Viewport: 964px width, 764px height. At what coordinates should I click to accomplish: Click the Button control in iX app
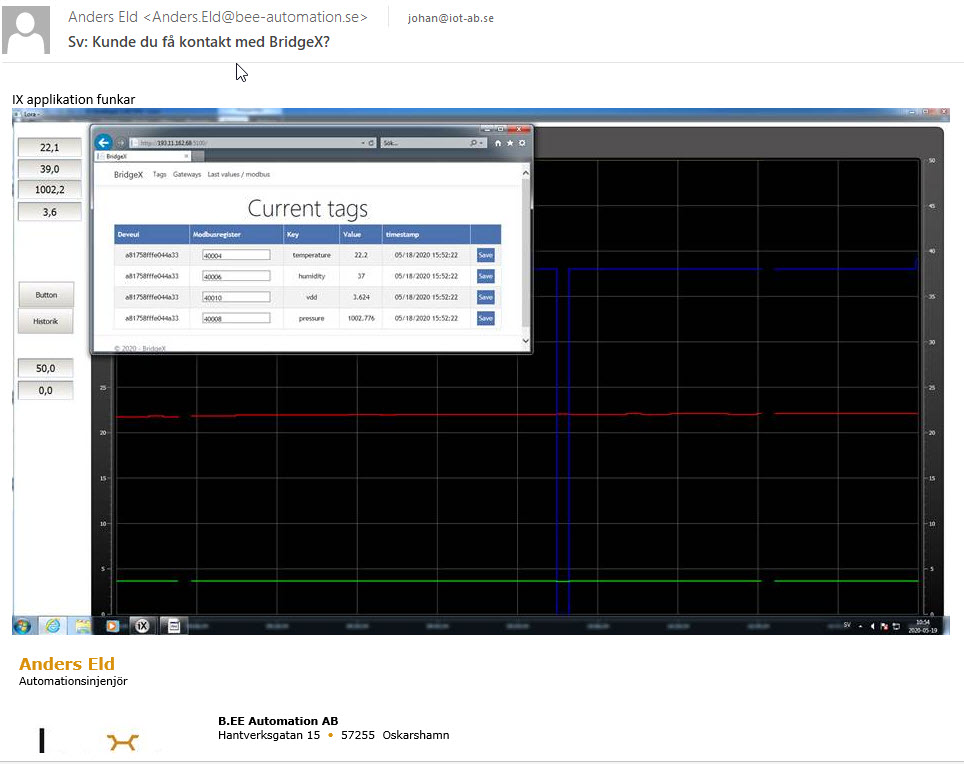click(46, 295)
